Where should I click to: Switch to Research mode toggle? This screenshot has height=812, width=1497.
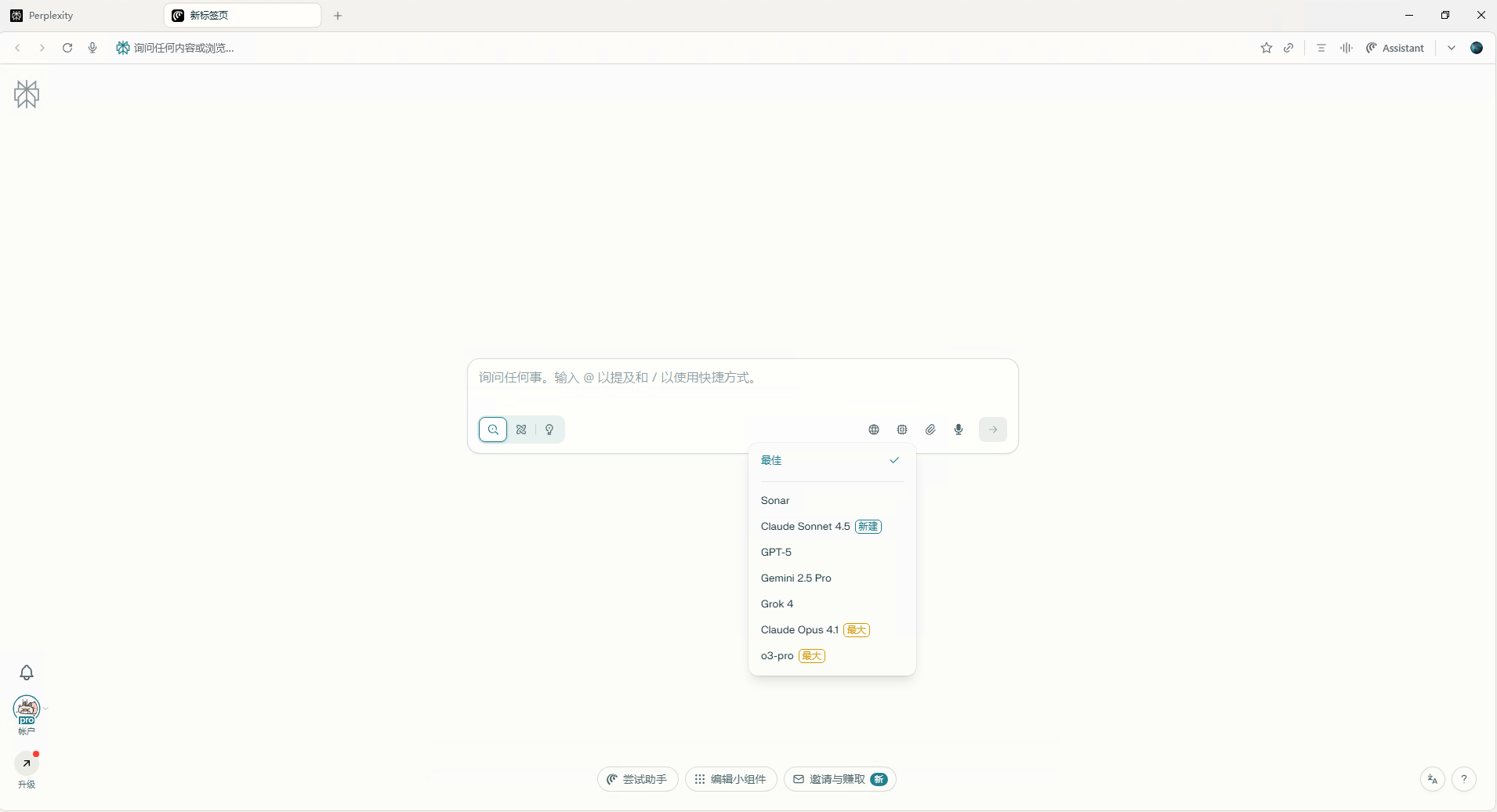[521, 430]
